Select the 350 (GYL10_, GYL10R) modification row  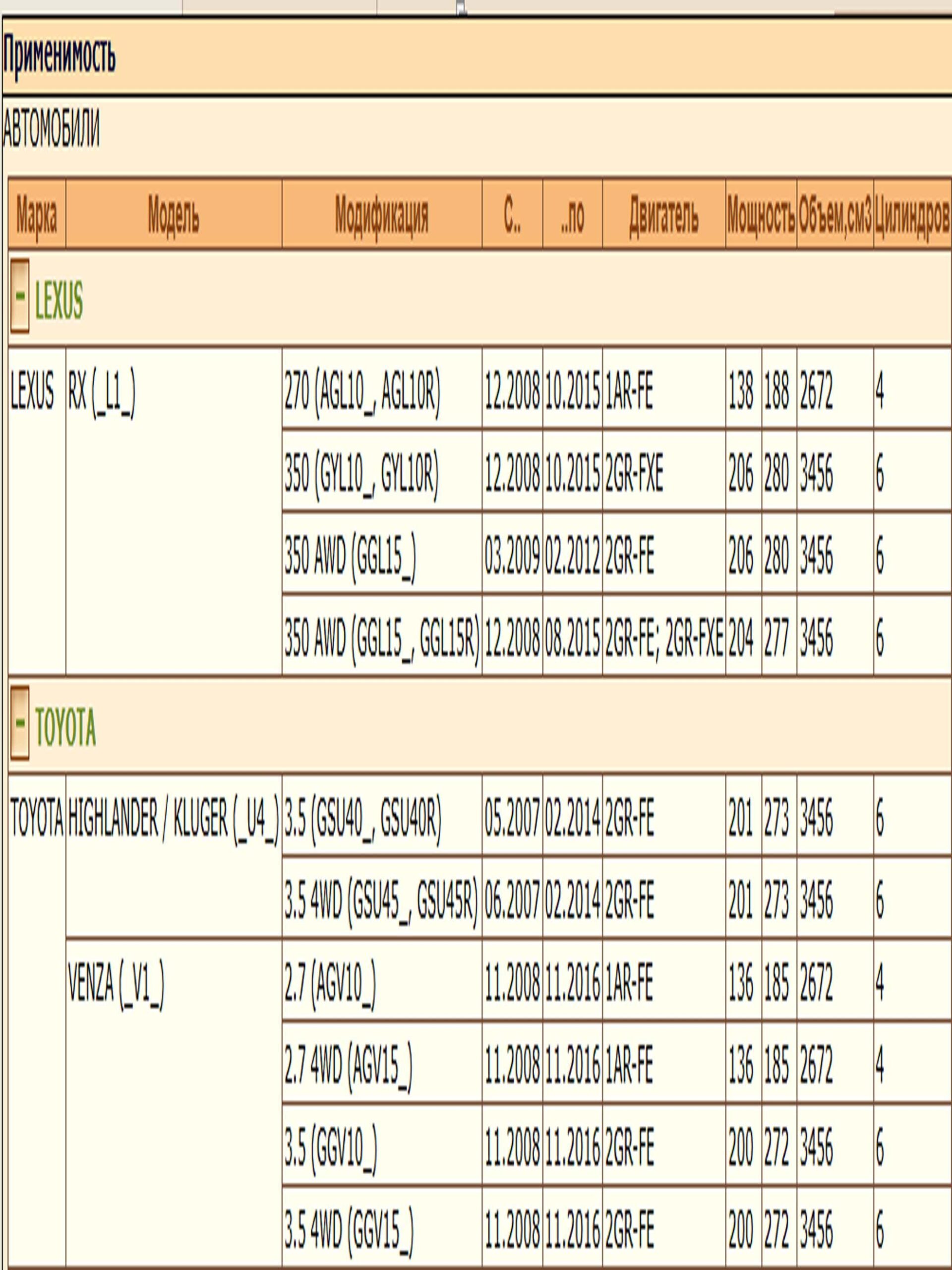click(x=361, y=476)
